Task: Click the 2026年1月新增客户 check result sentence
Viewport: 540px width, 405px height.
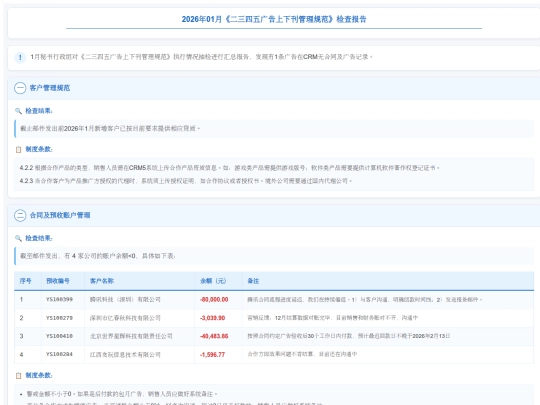Action: click(x=110, y=128)
